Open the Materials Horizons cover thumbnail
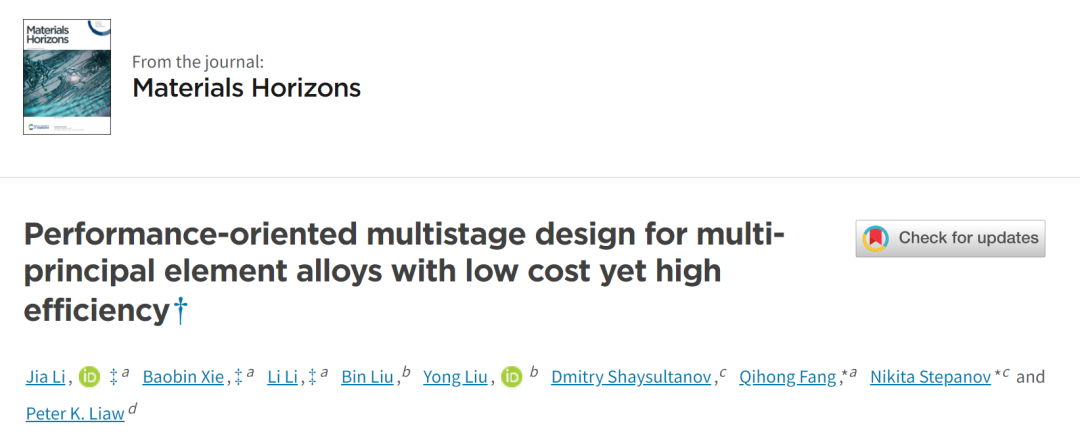 tap(67, 76)
